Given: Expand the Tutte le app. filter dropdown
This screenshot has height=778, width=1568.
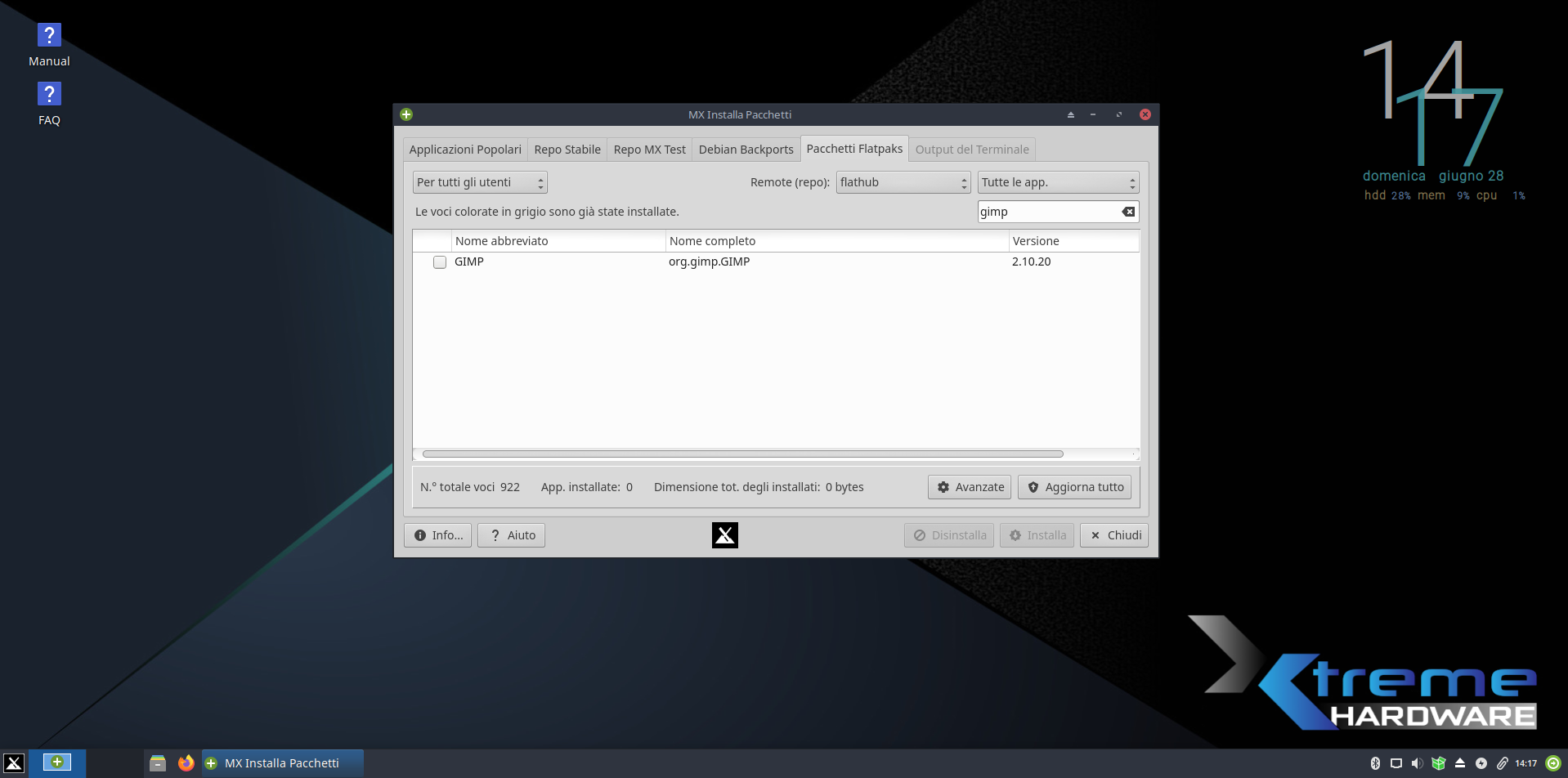Looking at the screenshot, I should click(x=1058, y=182).
